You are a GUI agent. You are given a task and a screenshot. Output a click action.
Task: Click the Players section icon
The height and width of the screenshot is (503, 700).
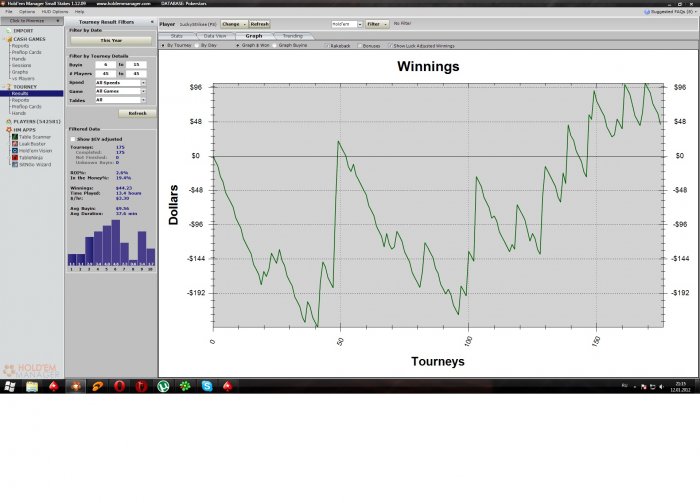(x=8, y=121)
